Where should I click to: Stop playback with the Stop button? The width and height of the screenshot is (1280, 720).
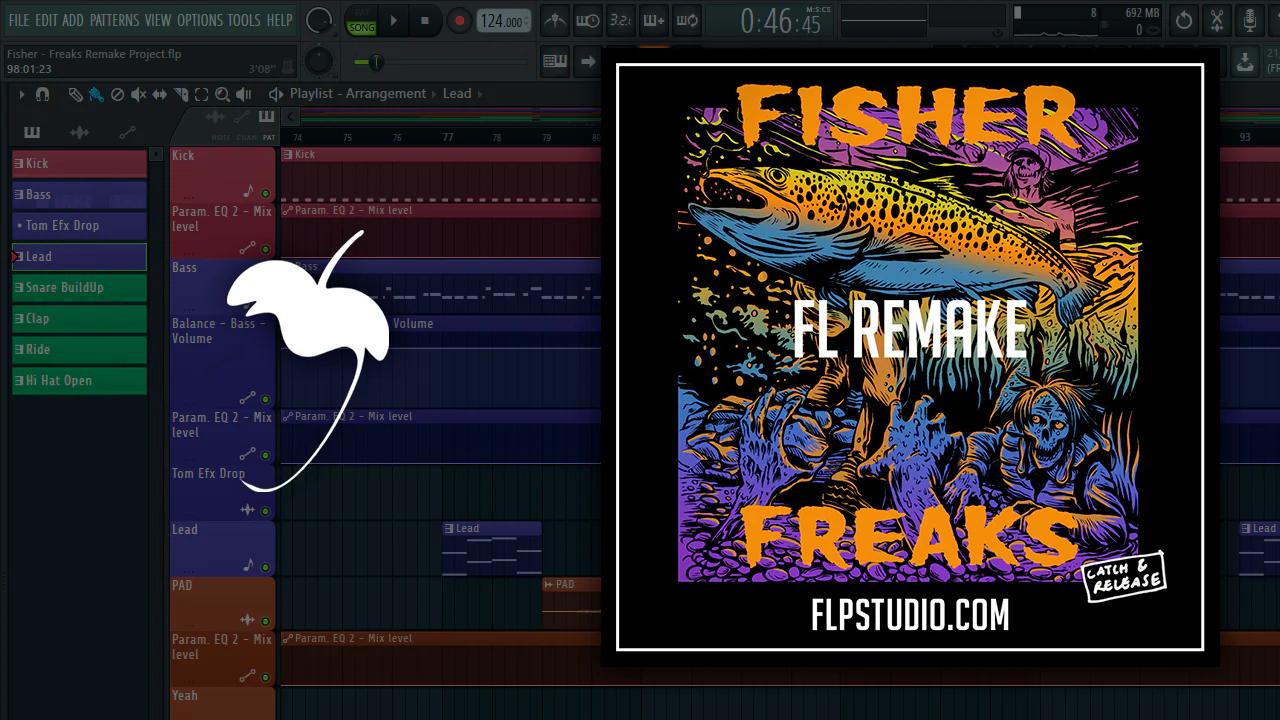click(425, 20)
